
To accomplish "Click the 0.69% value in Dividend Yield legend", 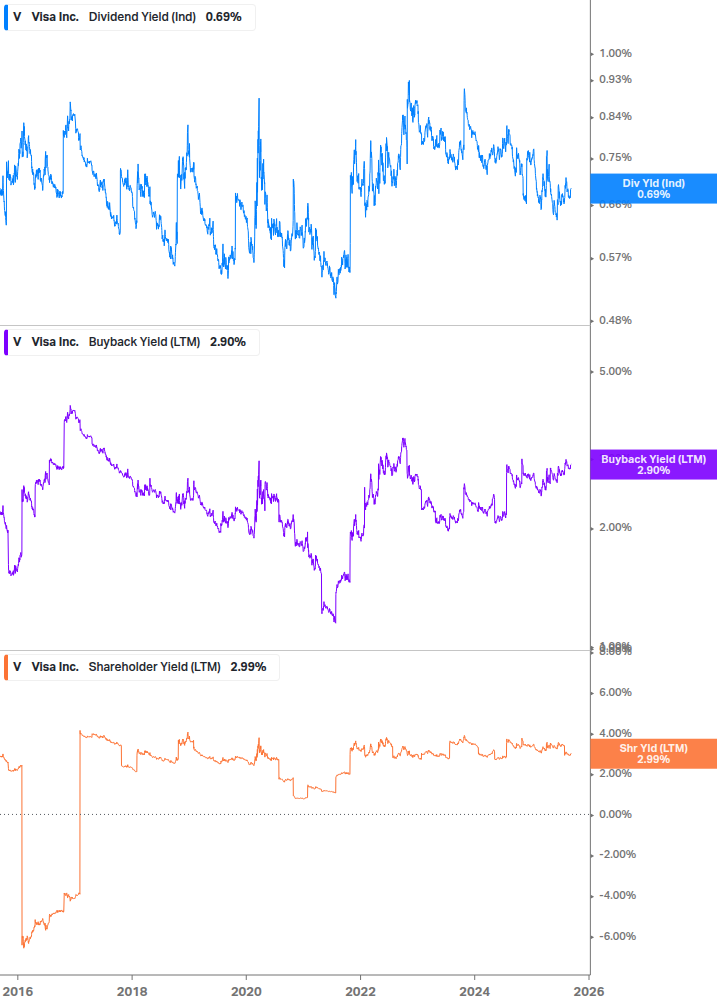I will [224, 17].
